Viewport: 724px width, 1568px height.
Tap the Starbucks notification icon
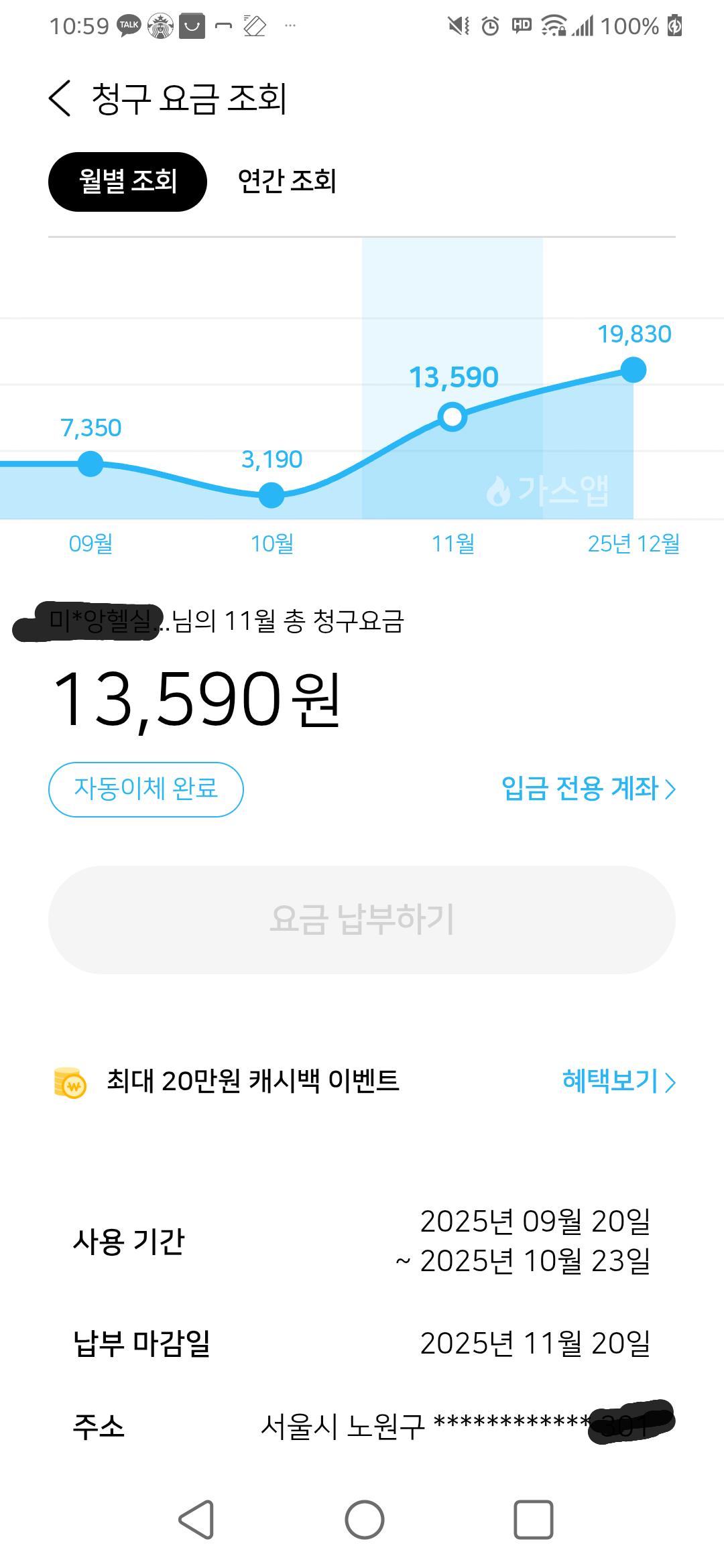(160, 26)
